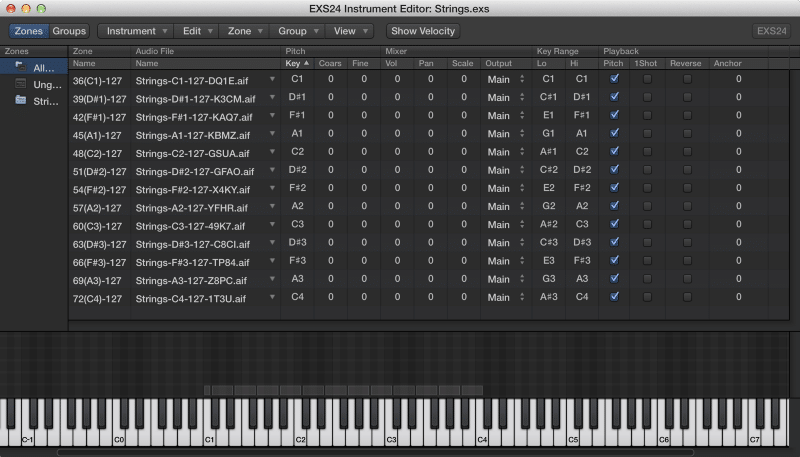The image size is (800, 457).
Task: Enable Reverse for zone 42(F#1)-127
Action: pyautogui.click(x=687, y=115)
